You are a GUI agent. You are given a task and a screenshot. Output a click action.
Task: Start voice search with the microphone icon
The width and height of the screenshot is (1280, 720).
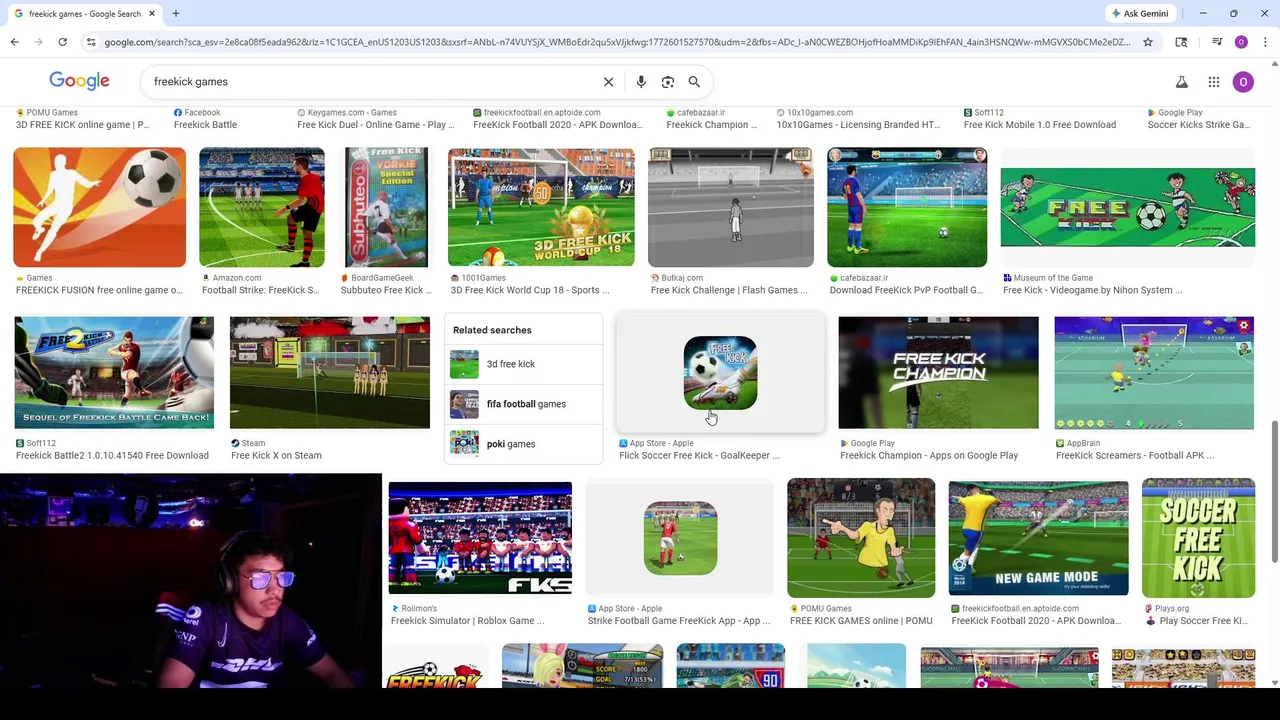tap(641, 82)
